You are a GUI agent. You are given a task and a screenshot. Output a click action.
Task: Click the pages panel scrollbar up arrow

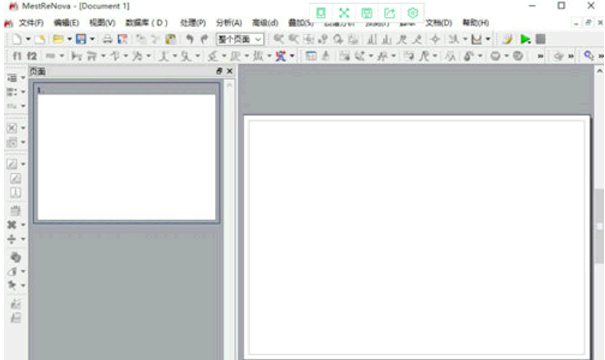230,85
